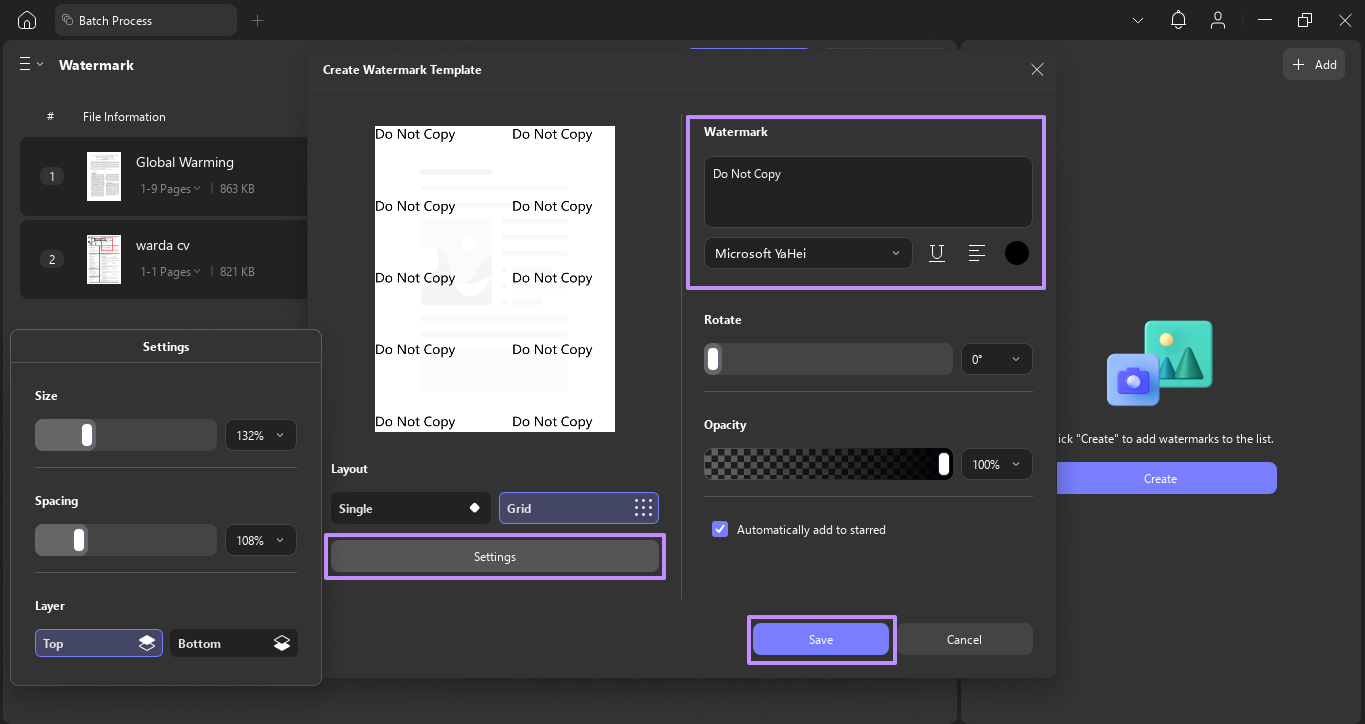The height and width of the screenshot is (724, 1365).
Task: Click the notification bell icon
Action: [x=1178, y=19]
